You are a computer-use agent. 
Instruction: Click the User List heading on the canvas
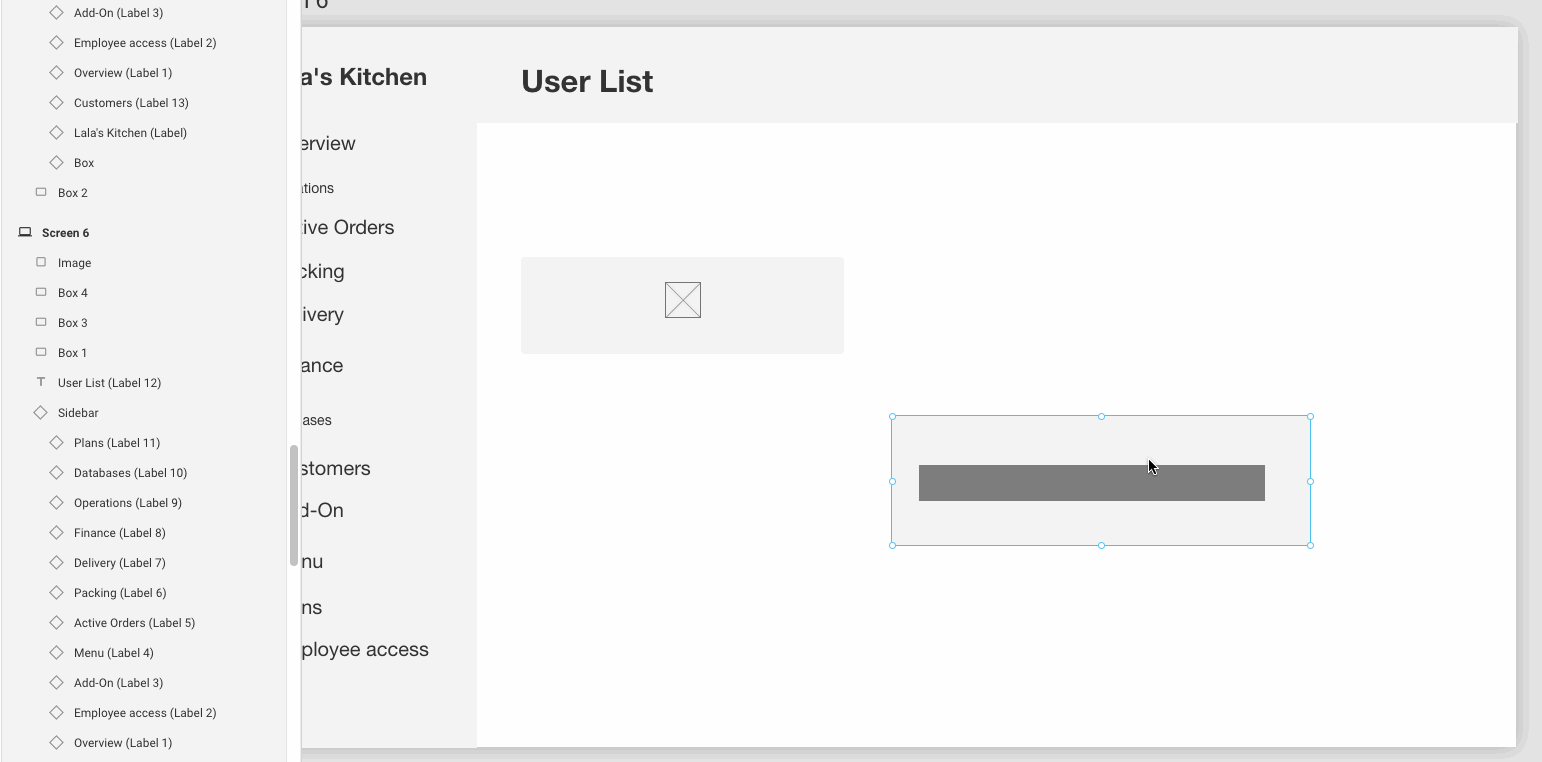tap(587, 81)
